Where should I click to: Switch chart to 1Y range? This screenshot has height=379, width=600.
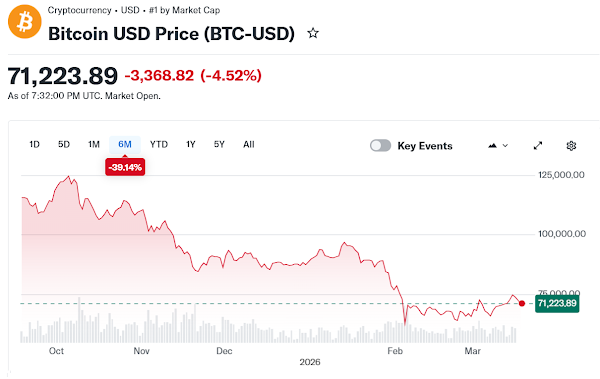click(191, 144)
